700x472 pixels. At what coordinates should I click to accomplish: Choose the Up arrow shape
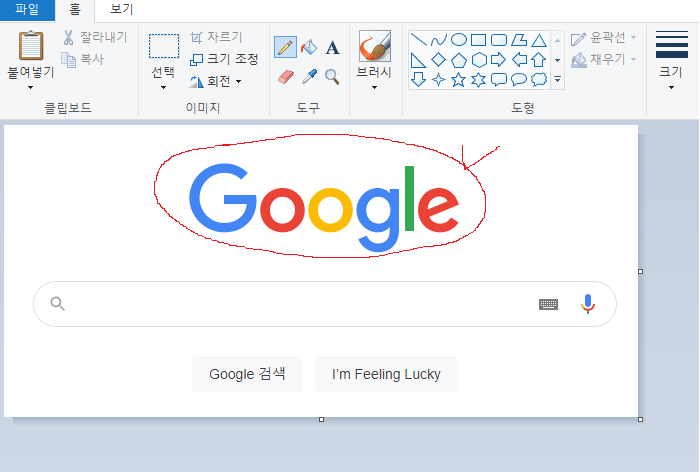coord(539,59)
